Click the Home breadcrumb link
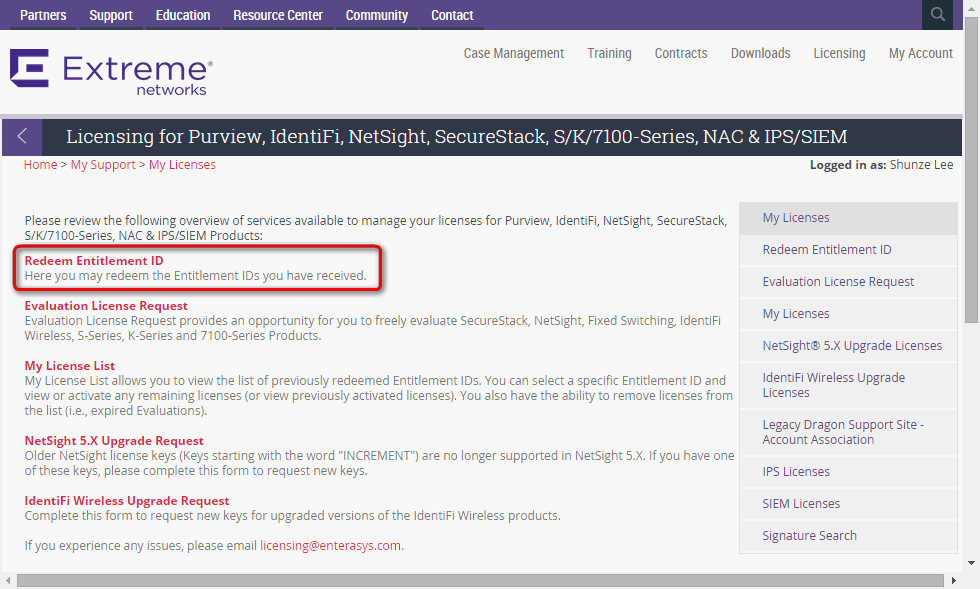This screenshot has width=980, height=589. pyautogui.click(x=41, y=164)
